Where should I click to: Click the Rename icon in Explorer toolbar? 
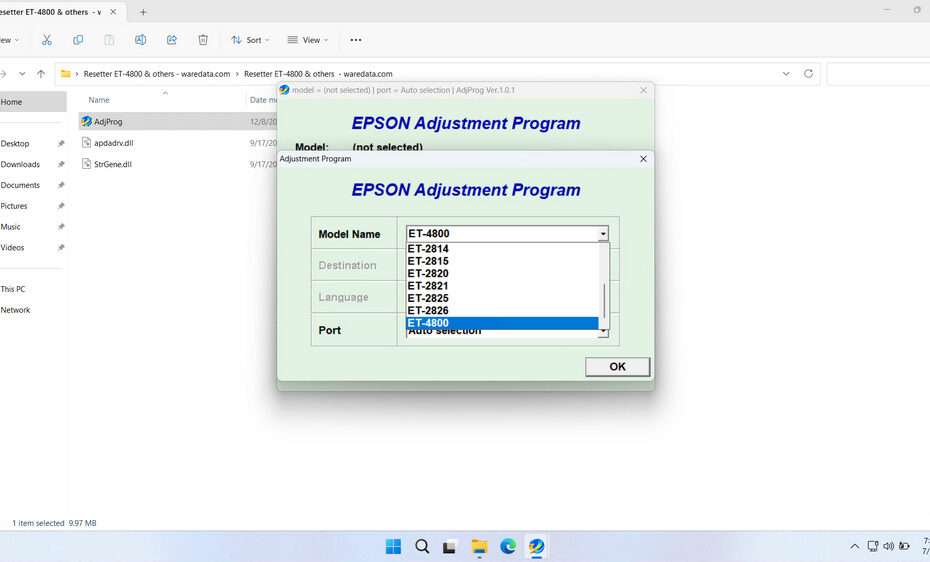pyautogui.click(x=141, y=40)
